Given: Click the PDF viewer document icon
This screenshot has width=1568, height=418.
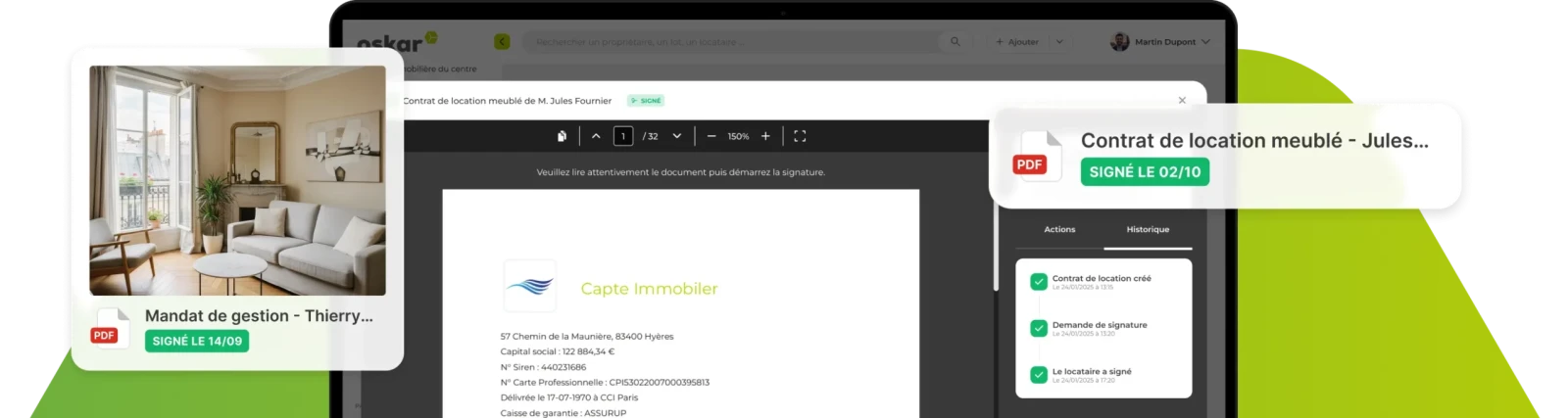Looking at the screenshot, I should coord(562,136).
